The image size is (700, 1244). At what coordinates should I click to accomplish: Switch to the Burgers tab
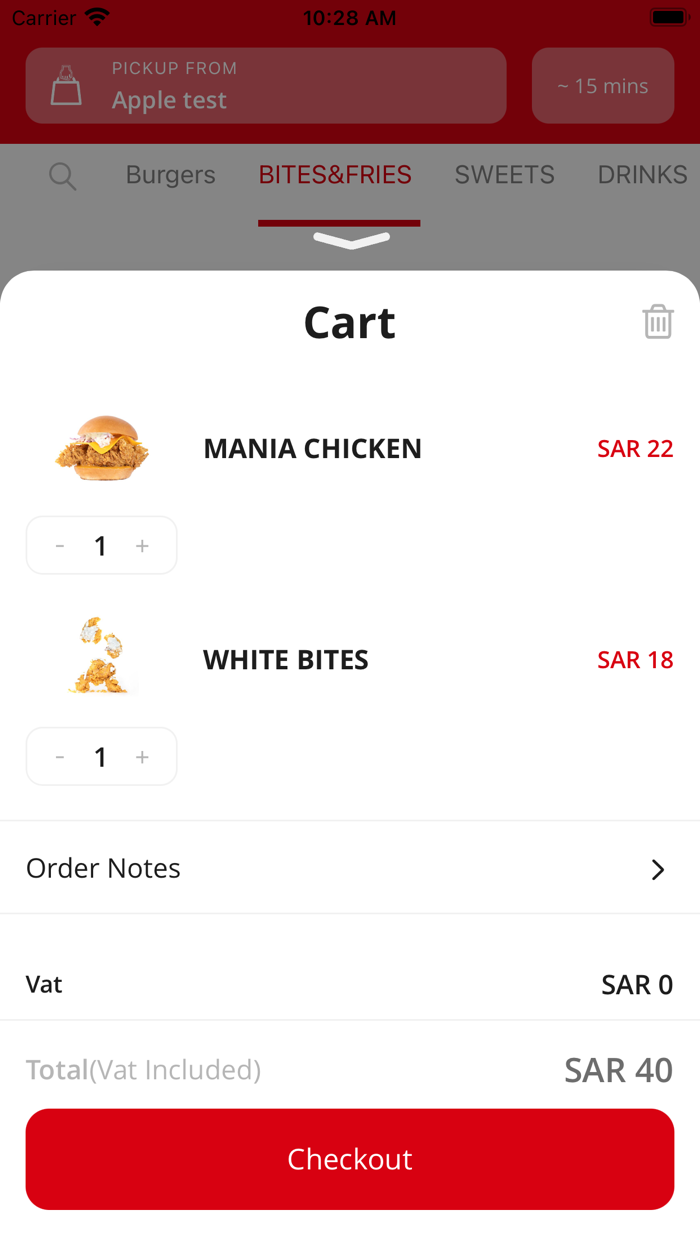pos(170,175)
